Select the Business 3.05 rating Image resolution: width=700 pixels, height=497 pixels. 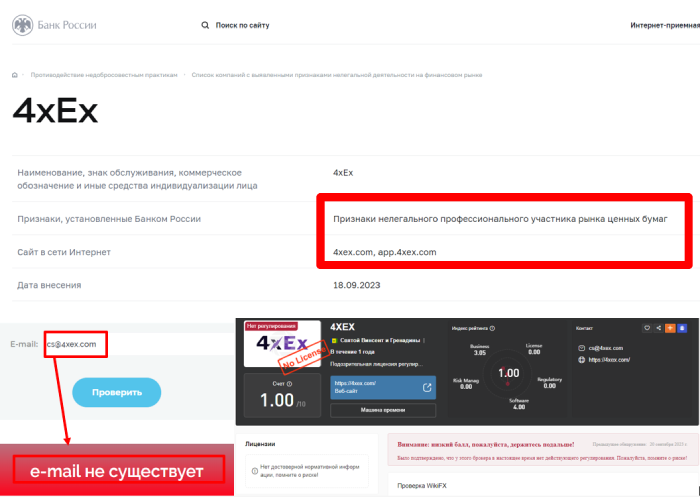click(x=479, y=350)
